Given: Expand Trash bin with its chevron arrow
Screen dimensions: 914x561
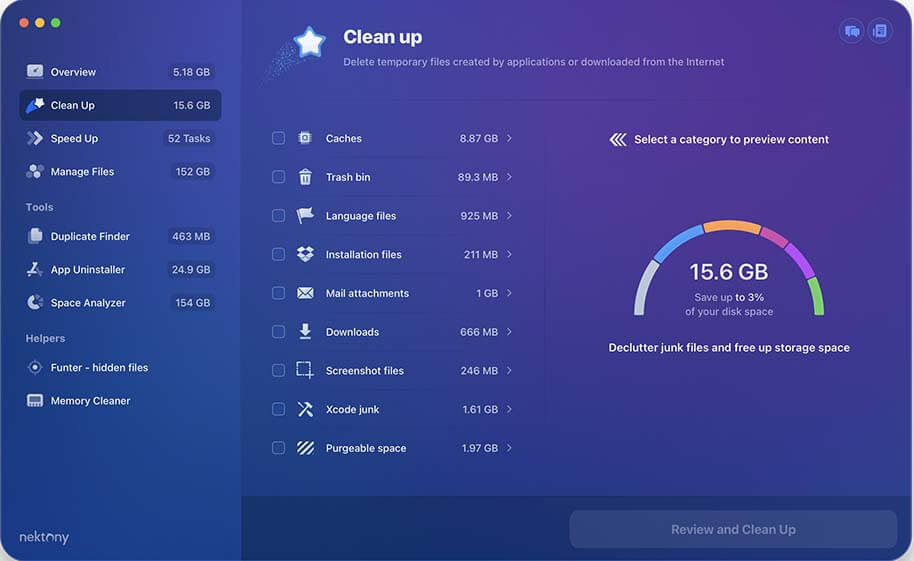Looking at the screenshot, I should pos(509,177).
